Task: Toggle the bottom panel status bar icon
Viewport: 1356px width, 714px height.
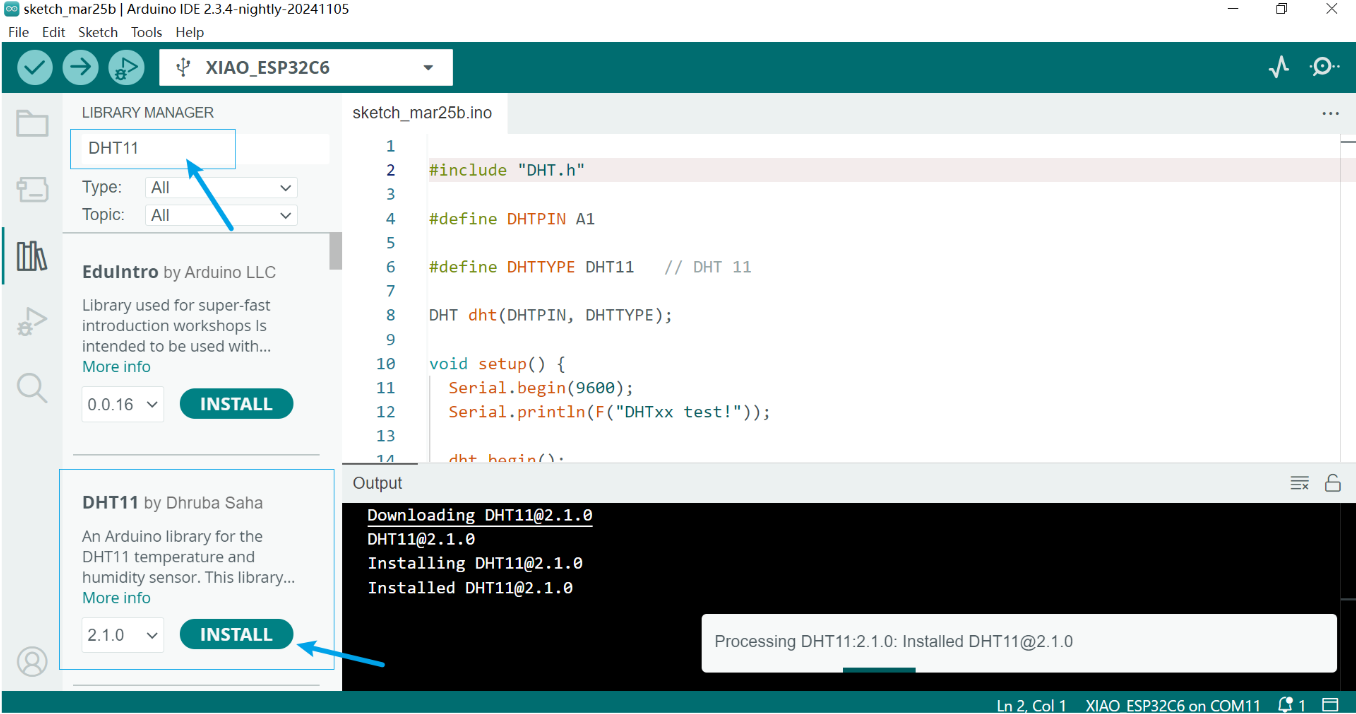Action: pyautogui.click(x=1330, y=705)
